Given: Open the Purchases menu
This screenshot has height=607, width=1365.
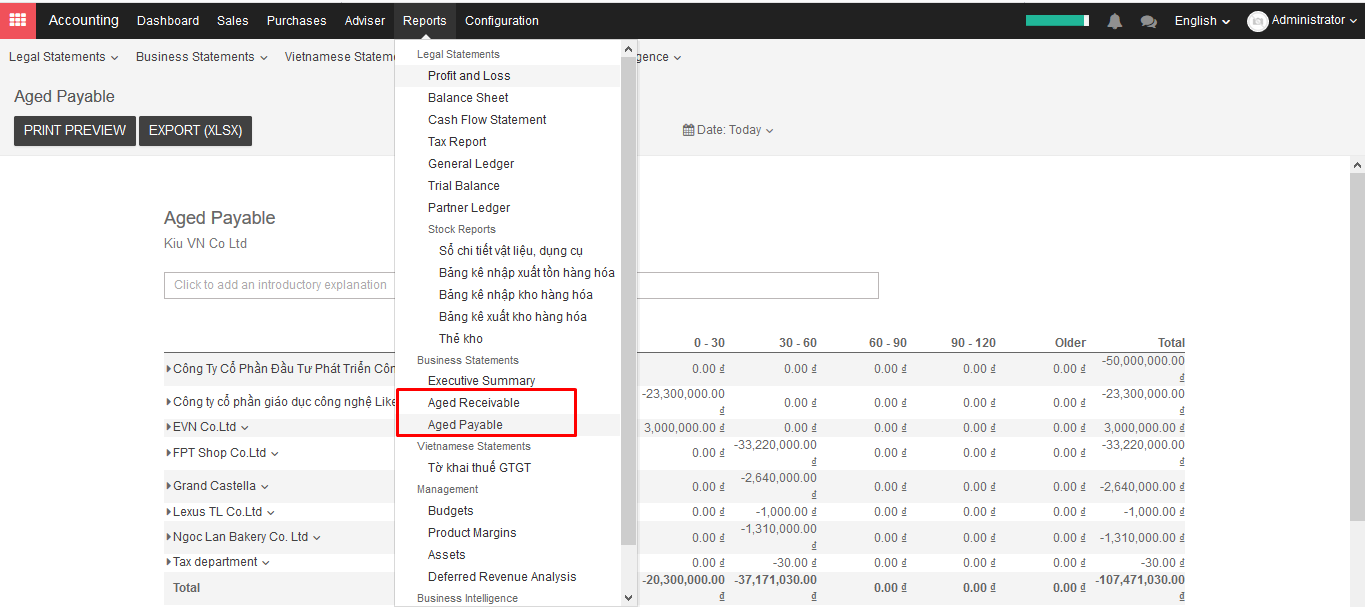Looking at the screenshot, I should 296,20.
